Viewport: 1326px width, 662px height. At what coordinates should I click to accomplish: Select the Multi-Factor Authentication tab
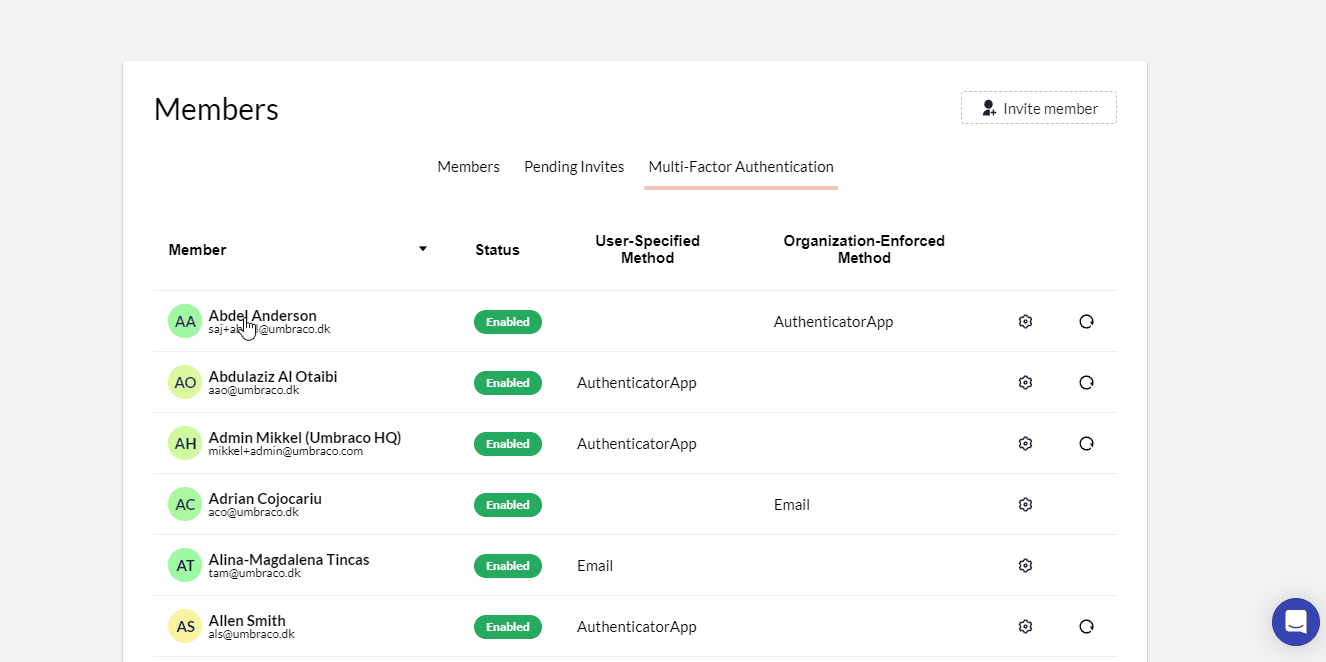coord(741,167)
